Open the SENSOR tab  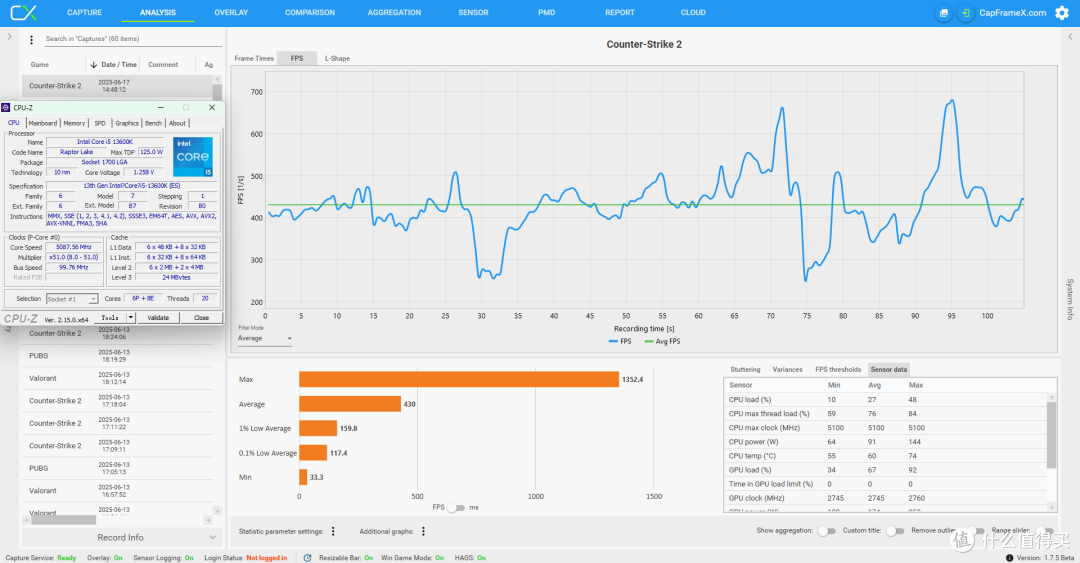click(x=473, y=12)
